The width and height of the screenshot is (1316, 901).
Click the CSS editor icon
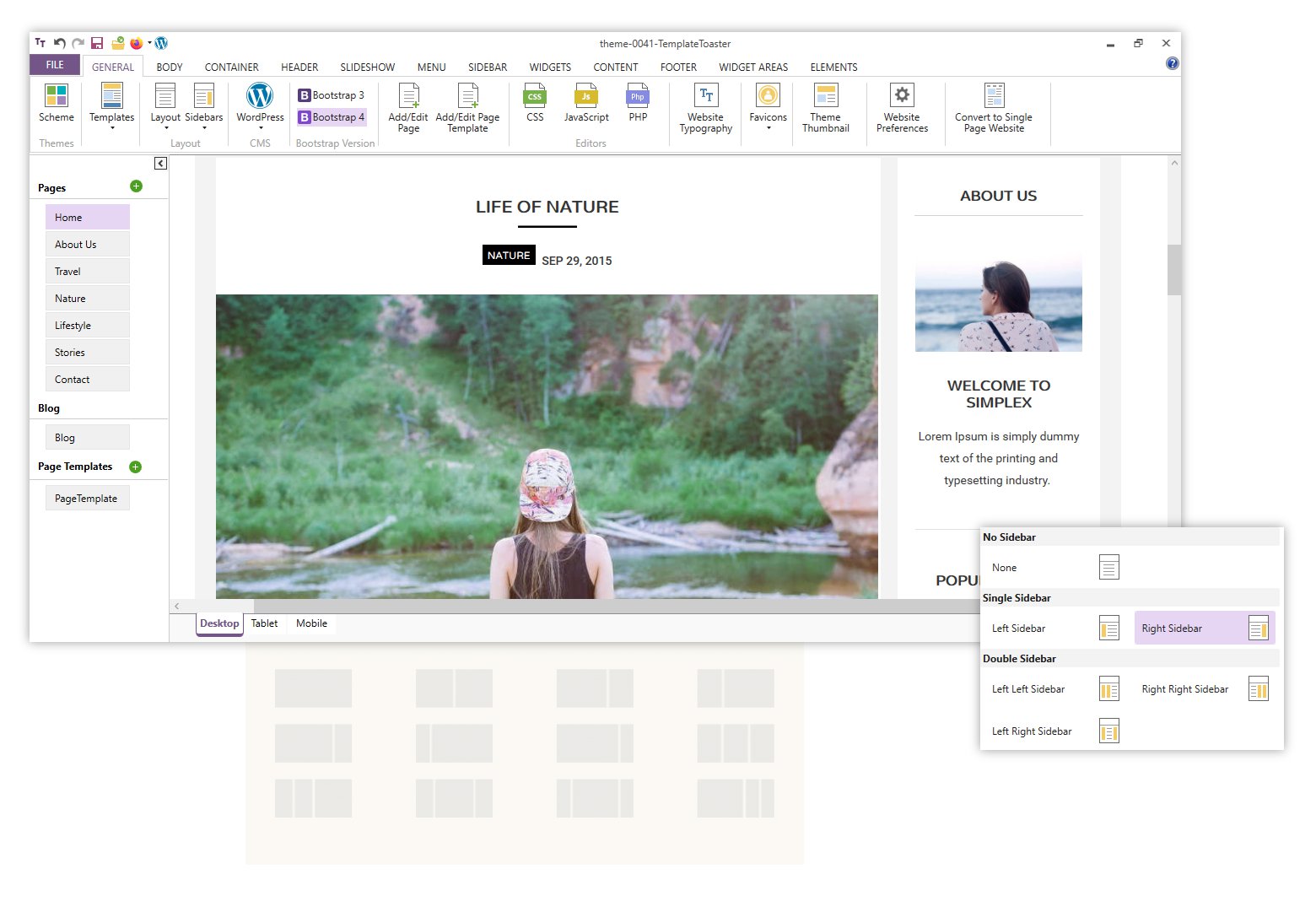click(535, 96)
